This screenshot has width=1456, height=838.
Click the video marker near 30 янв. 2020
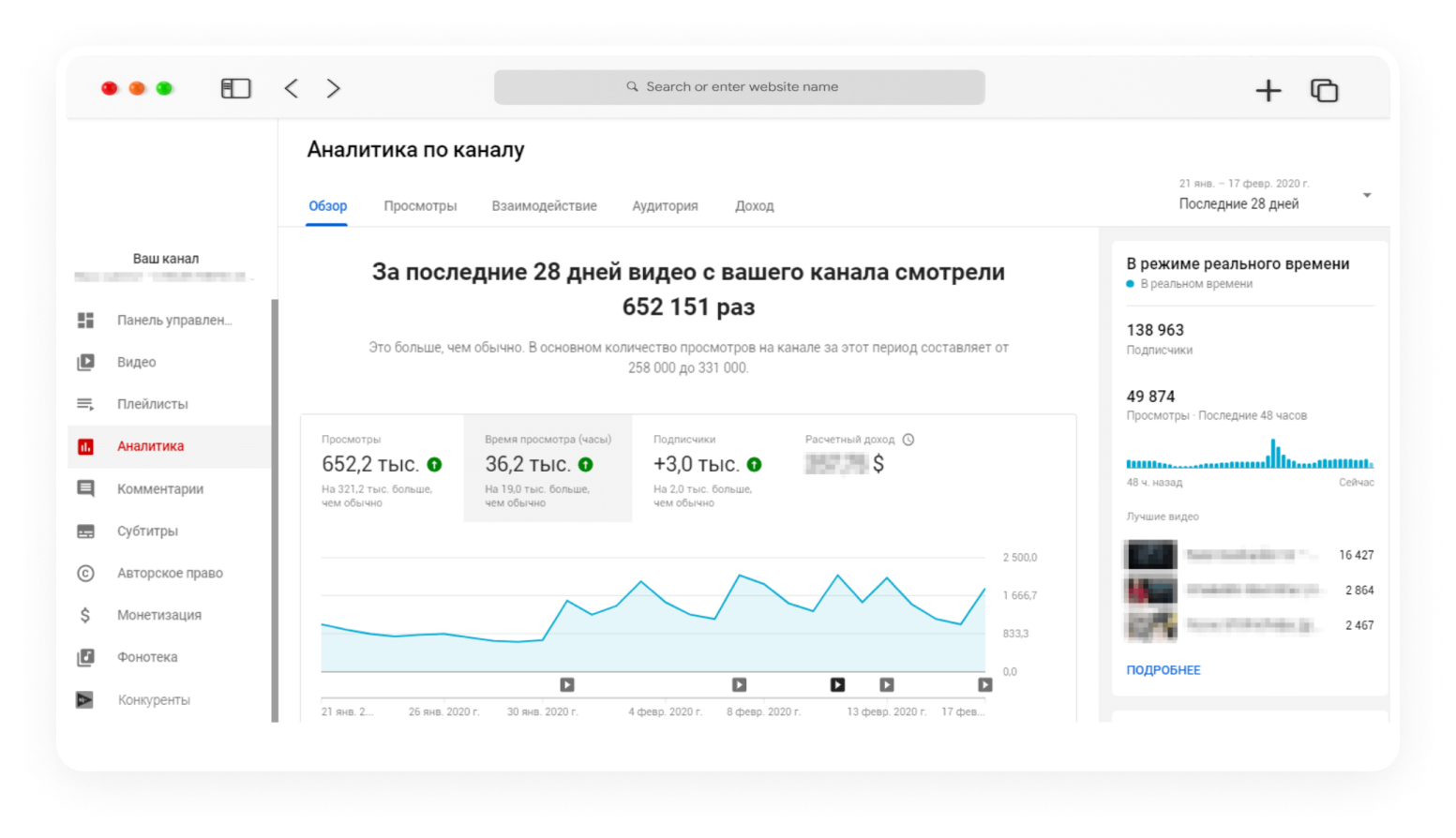(x=567, y=685)
